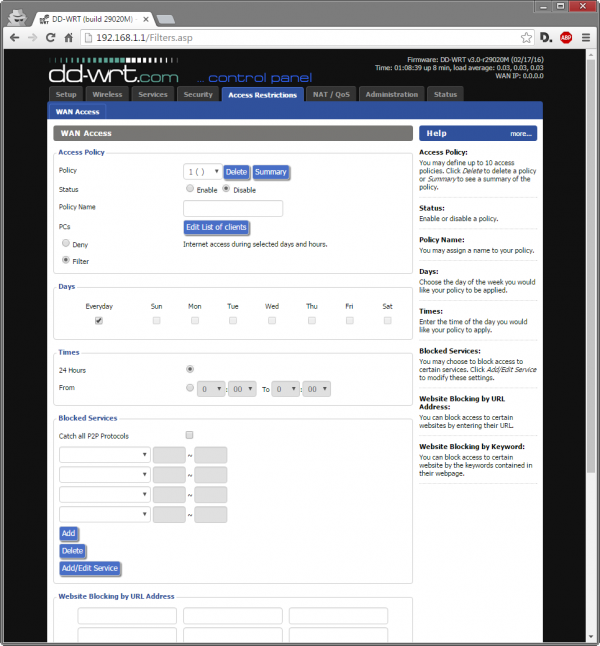Click the D extension icon in toolbar
Image resolution: width=600 pixels, height=646 pixels.
coord(545,38)
